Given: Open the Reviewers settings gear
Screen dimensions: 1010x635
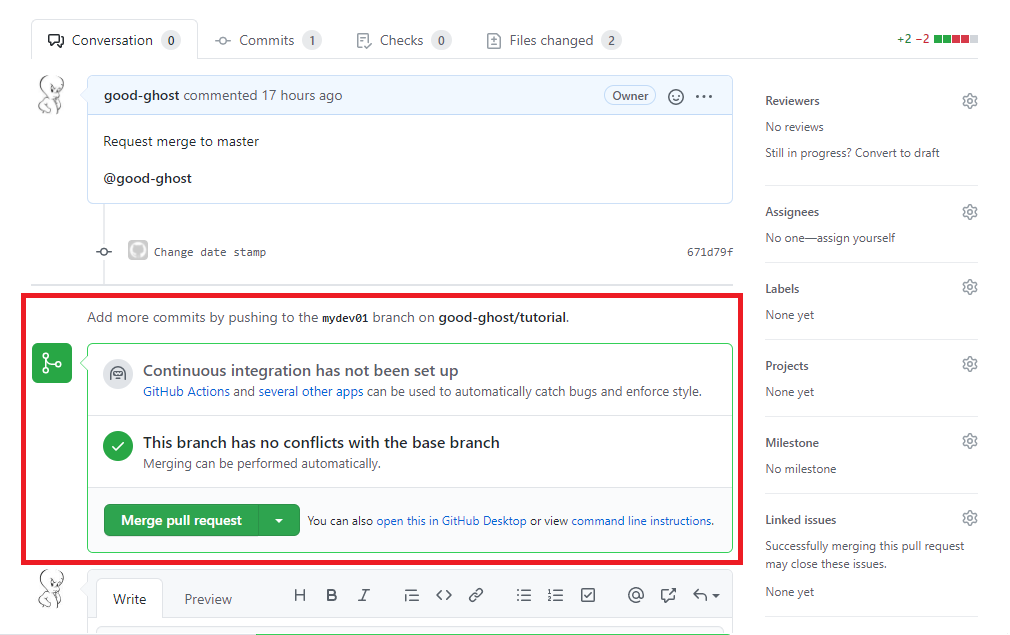Looking at the screenshot, I should [x=969, y=101].
